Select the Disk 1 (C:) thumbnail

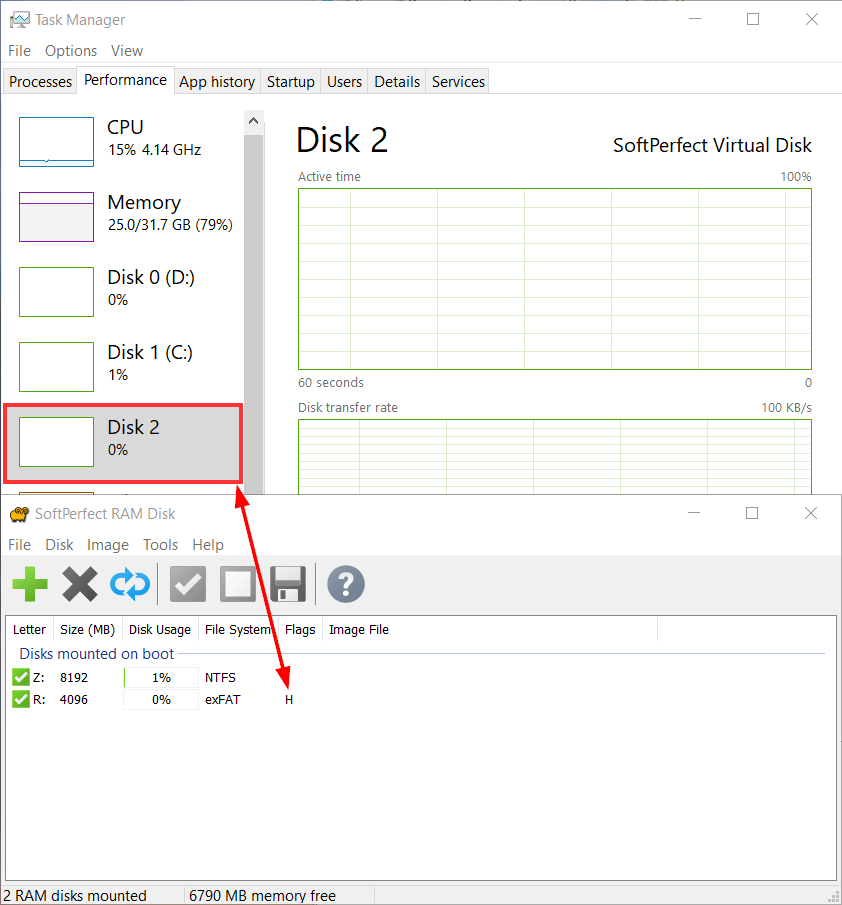tap(57, 367)
